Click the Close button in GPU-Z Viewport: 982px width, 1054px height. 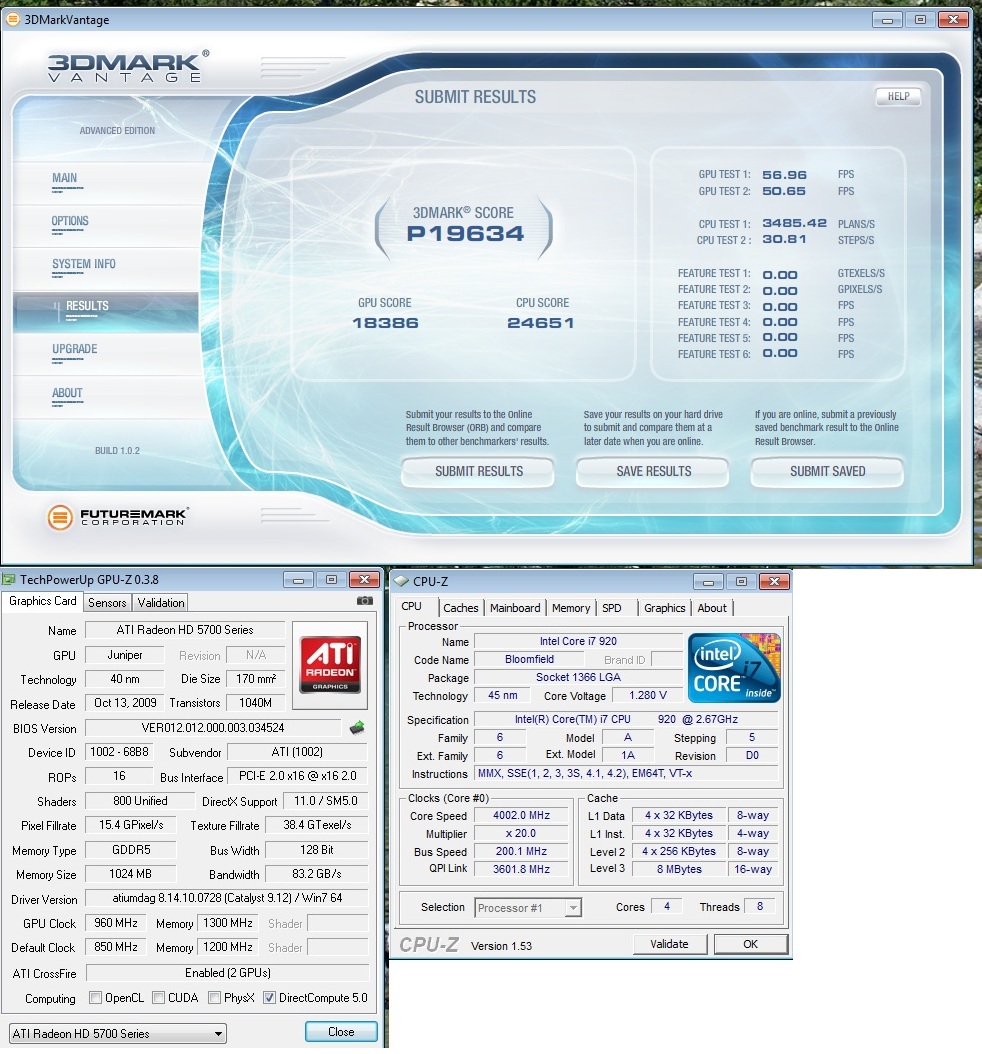(341, 1032)
